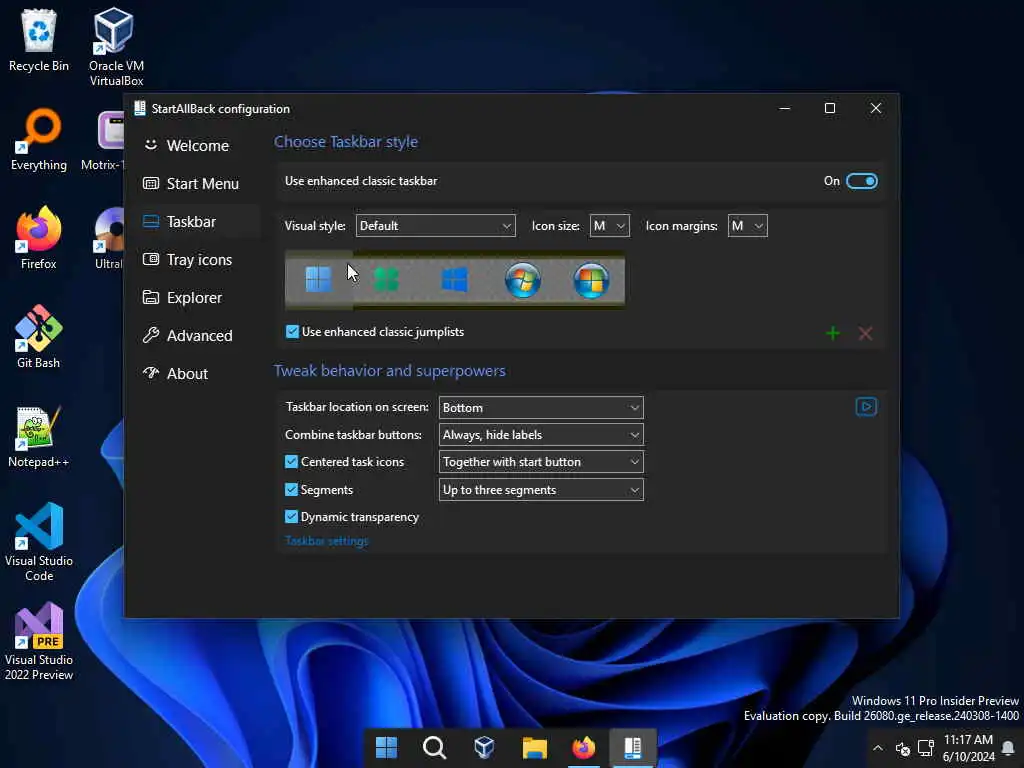The image size is (1024, 768).
Task: Expand Combine taskbar buttons dropdown
Action: click(541, 435)
